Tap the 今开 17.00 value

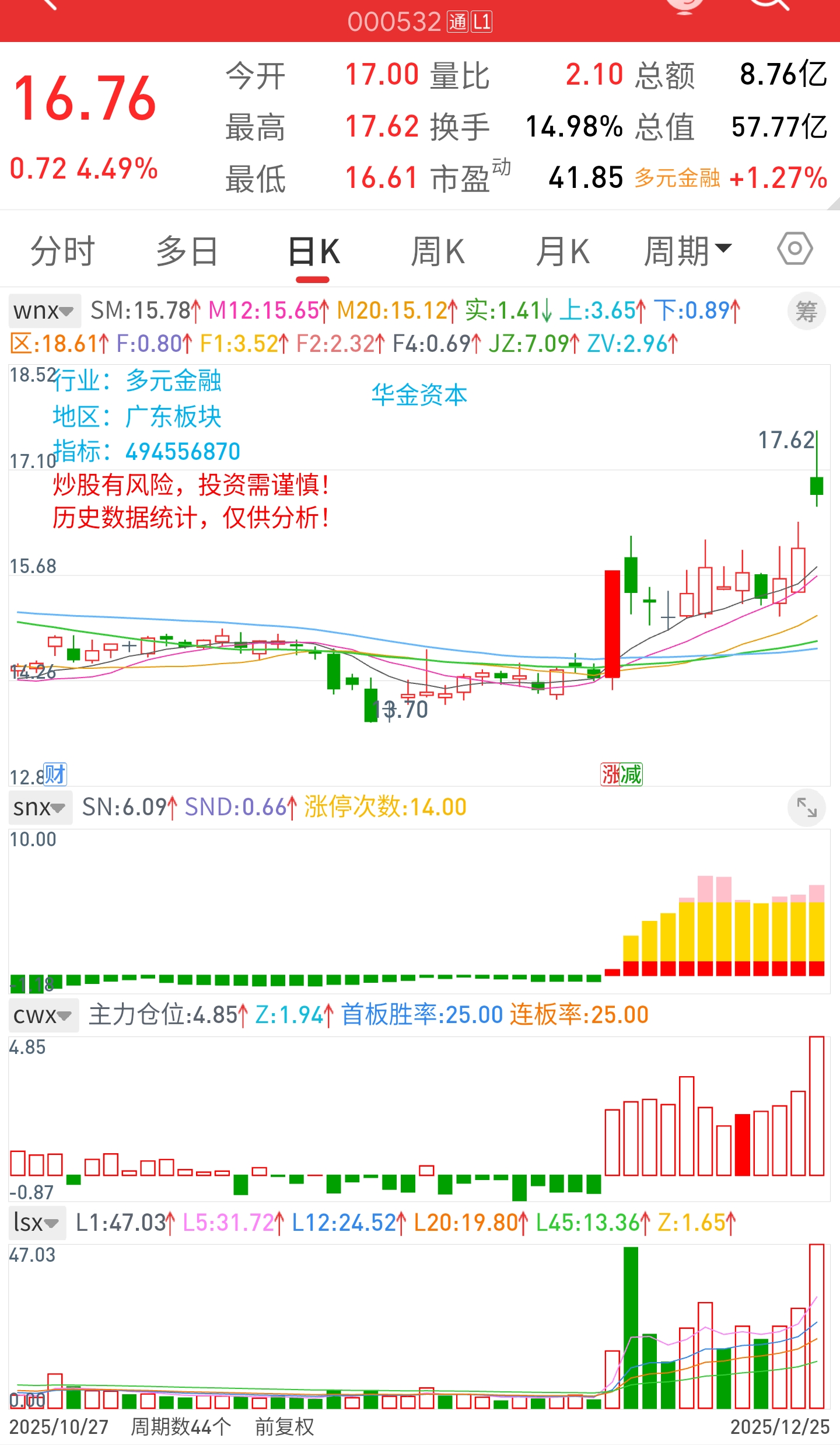coord(382,75)
